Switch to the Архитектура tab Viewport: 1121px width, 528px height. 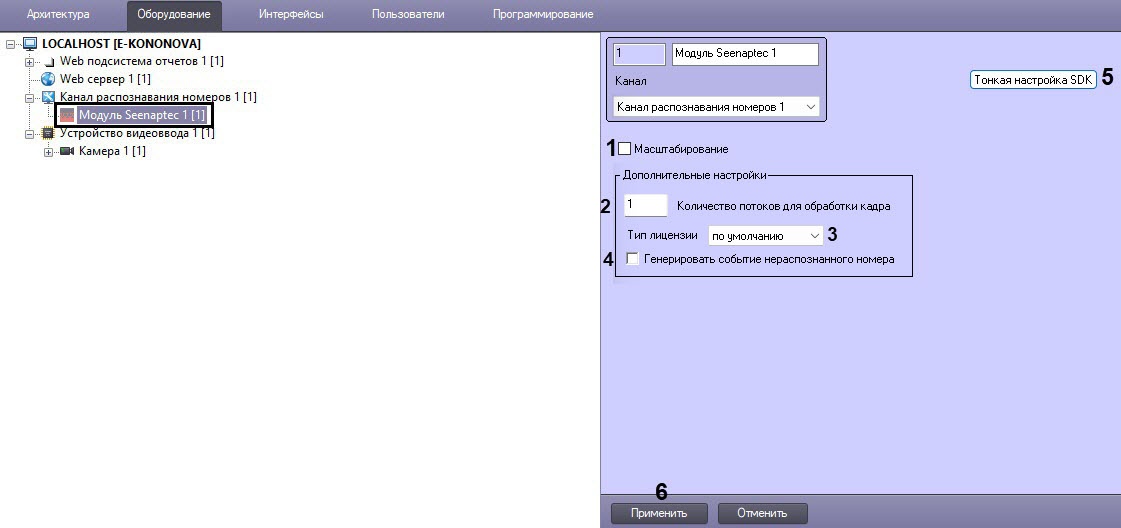coord(58,14)
